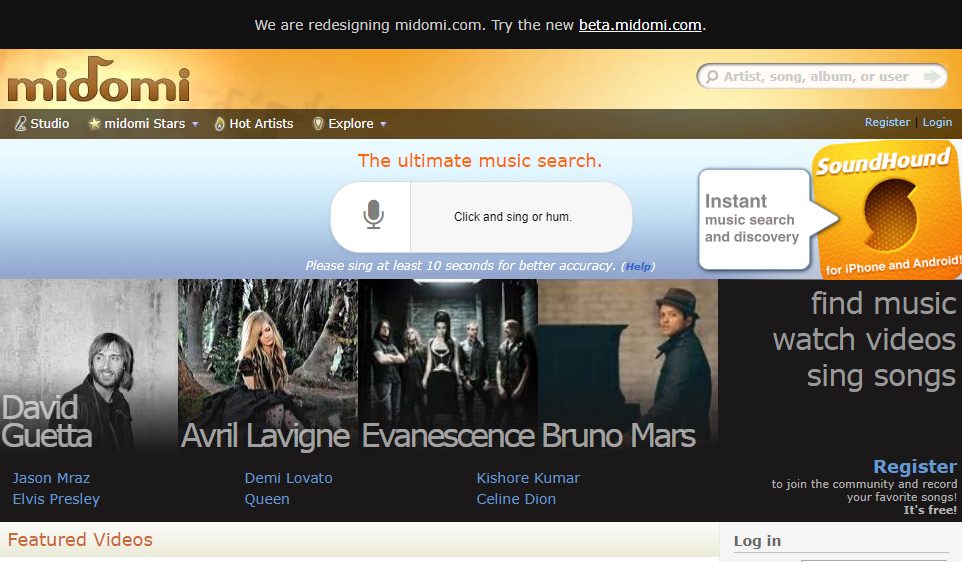Click the star icon next to midomi Stars
This screenshot has height=562, width=962.
click(94, 123)
